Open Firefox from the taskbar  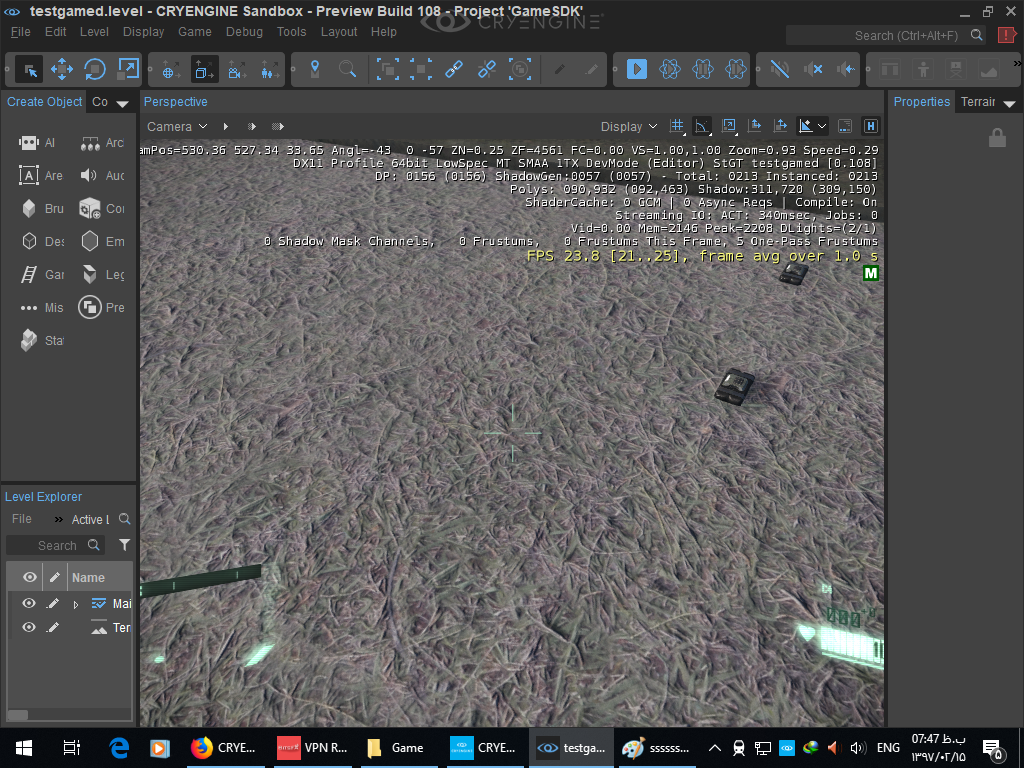click(225, 748)
